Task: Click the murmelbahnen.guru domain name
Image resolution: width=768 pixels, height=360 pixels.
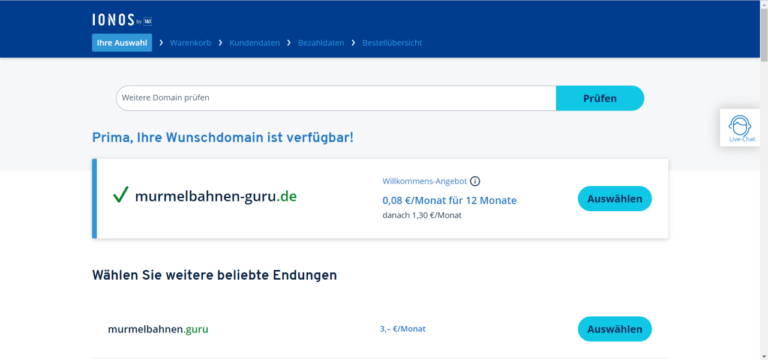Action: click(158, 329)
